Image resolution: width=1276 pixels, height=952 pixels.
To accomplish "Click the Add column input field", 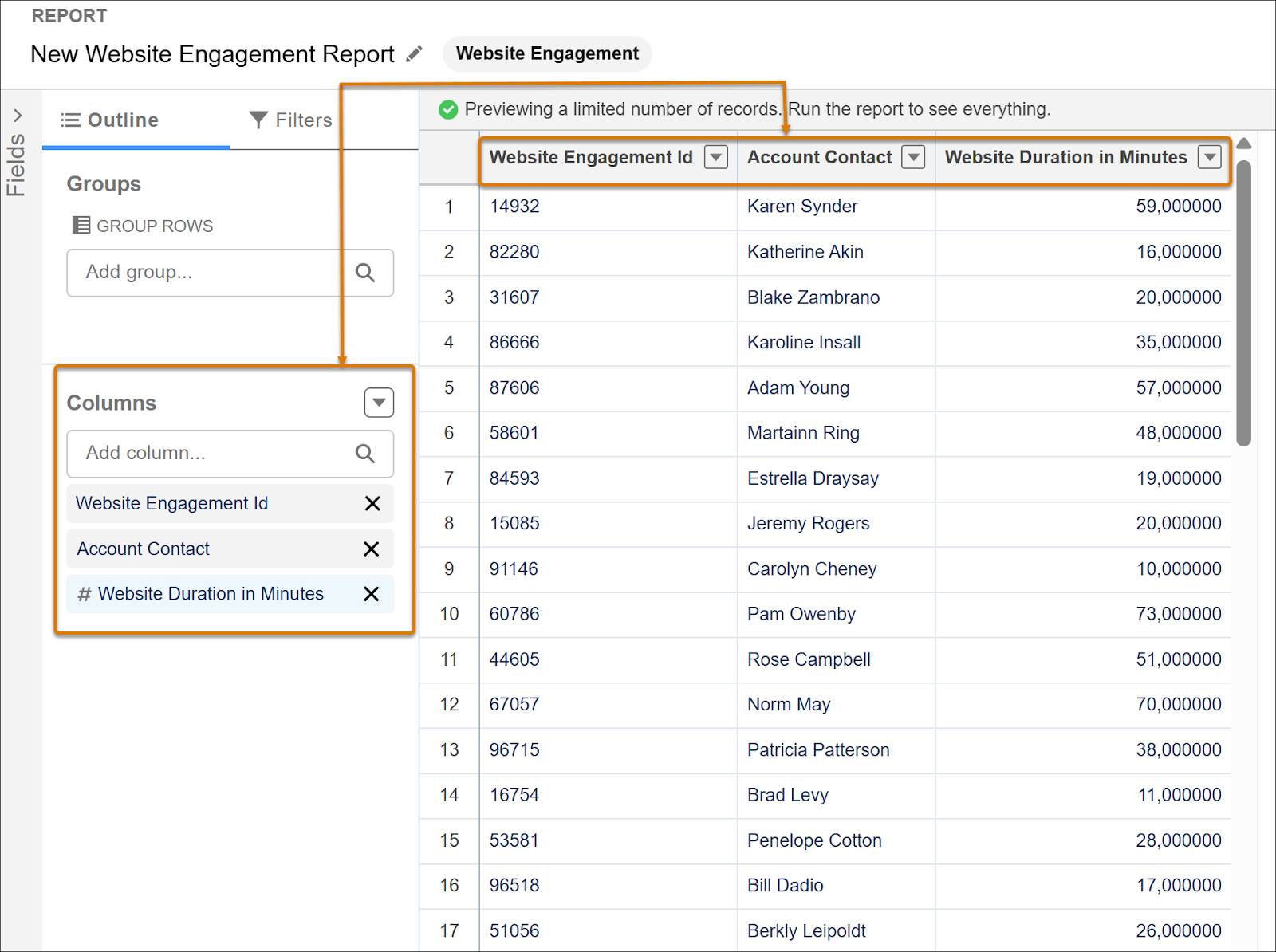I will coord(230,454).
